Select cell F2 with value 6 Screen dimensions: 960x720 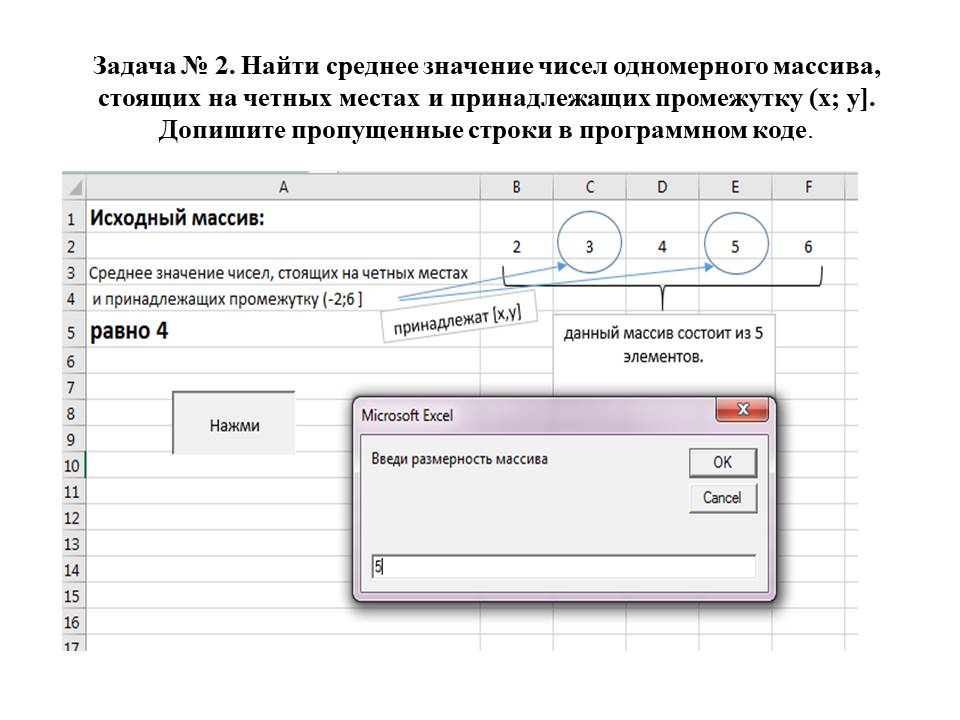coord(807,246)
